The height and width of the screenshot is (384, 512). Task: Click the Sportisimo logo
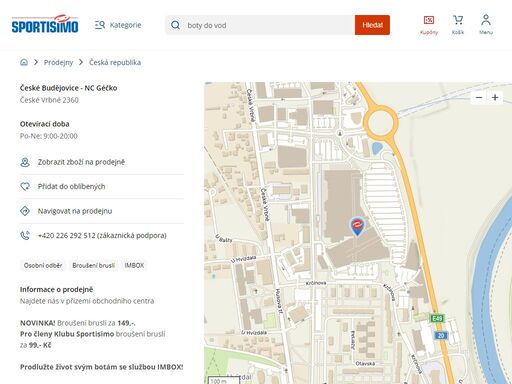click(45, 24)
